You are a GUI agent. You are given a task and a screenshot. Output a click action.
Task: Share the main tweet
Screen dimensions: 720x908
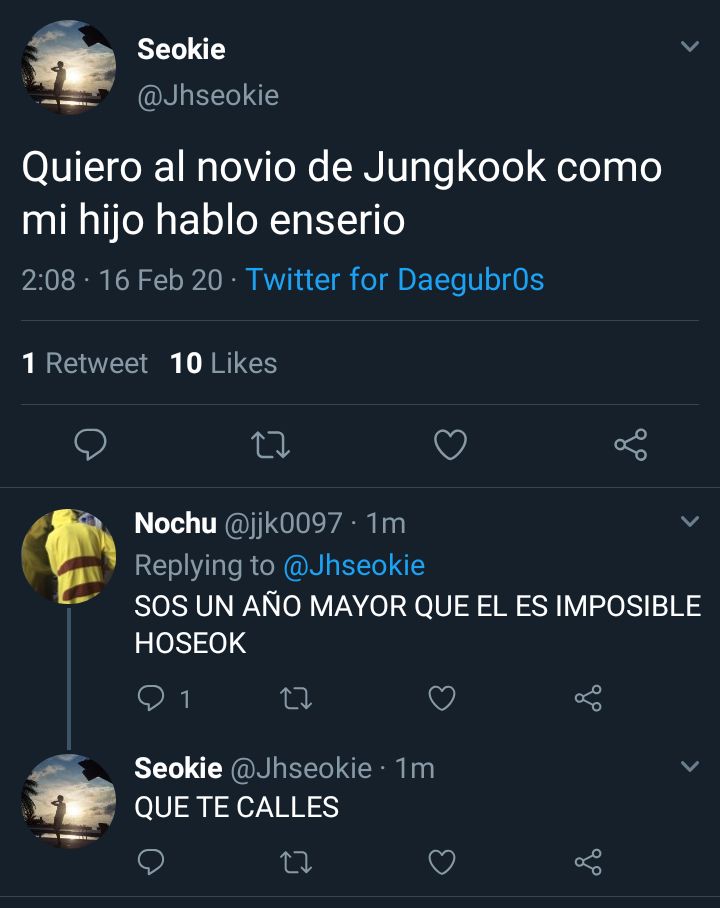[x=631, y=445]
